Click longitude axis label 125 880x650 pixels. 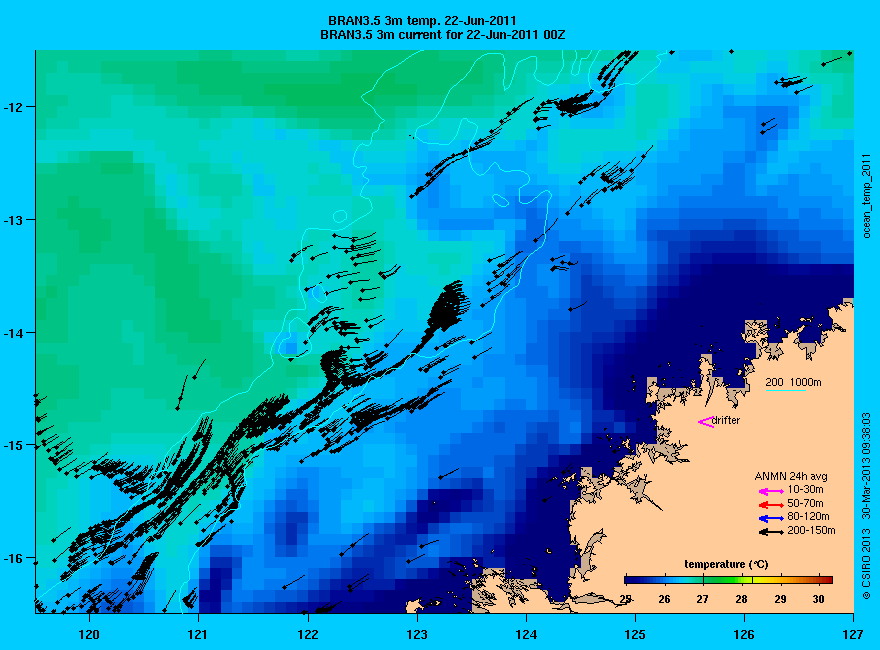(635, 635)
